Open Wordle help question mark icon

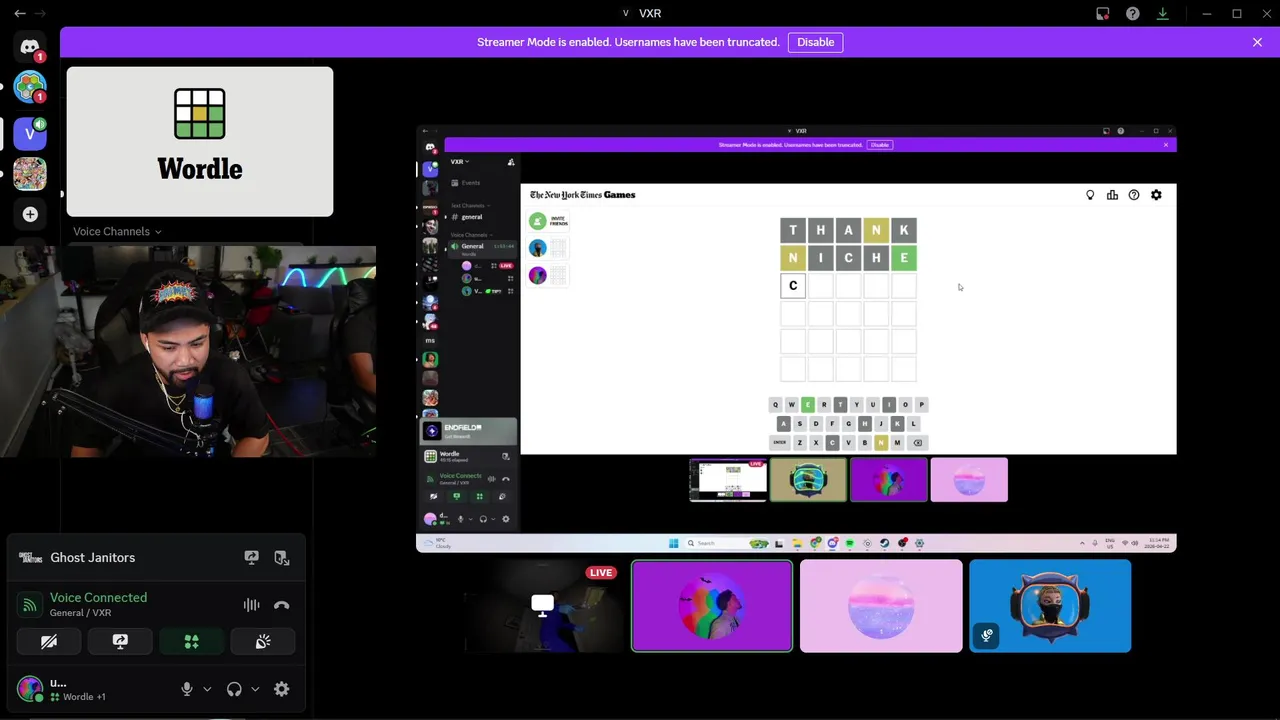pyautogui.click(x=1134, y=195)
